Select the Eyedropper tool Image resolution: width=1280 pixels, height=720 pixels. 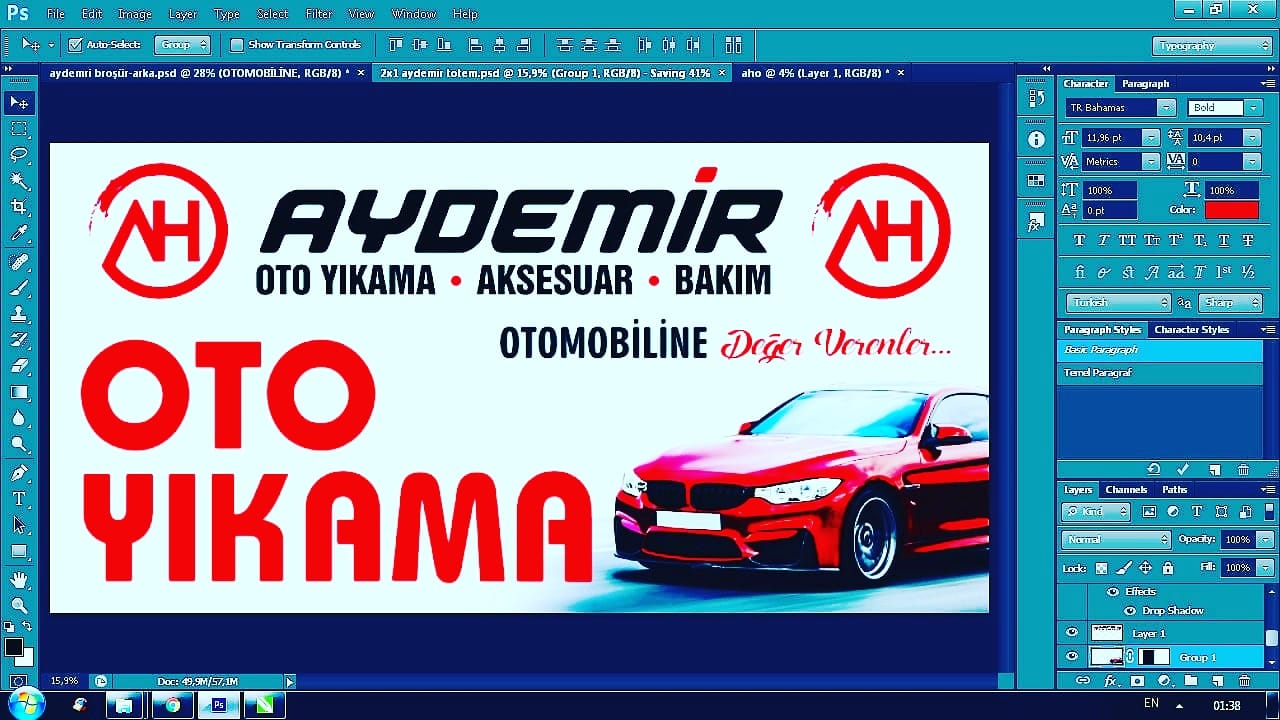click(x=19, y=234)
